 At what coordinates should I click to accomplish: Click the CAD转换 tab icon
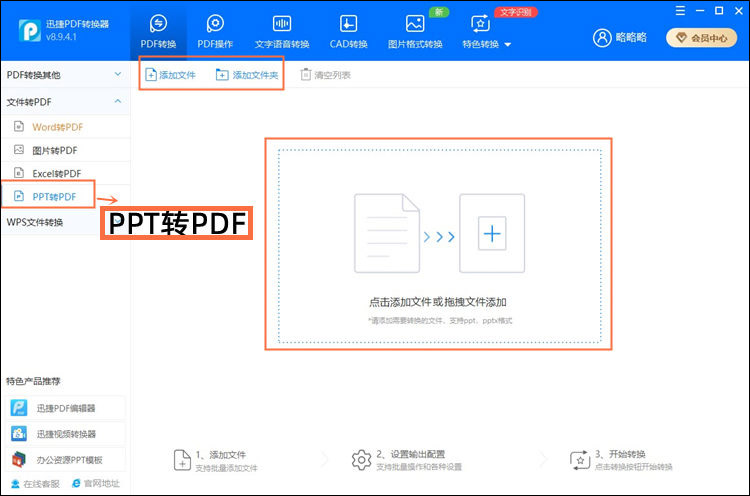click(348, 23)
